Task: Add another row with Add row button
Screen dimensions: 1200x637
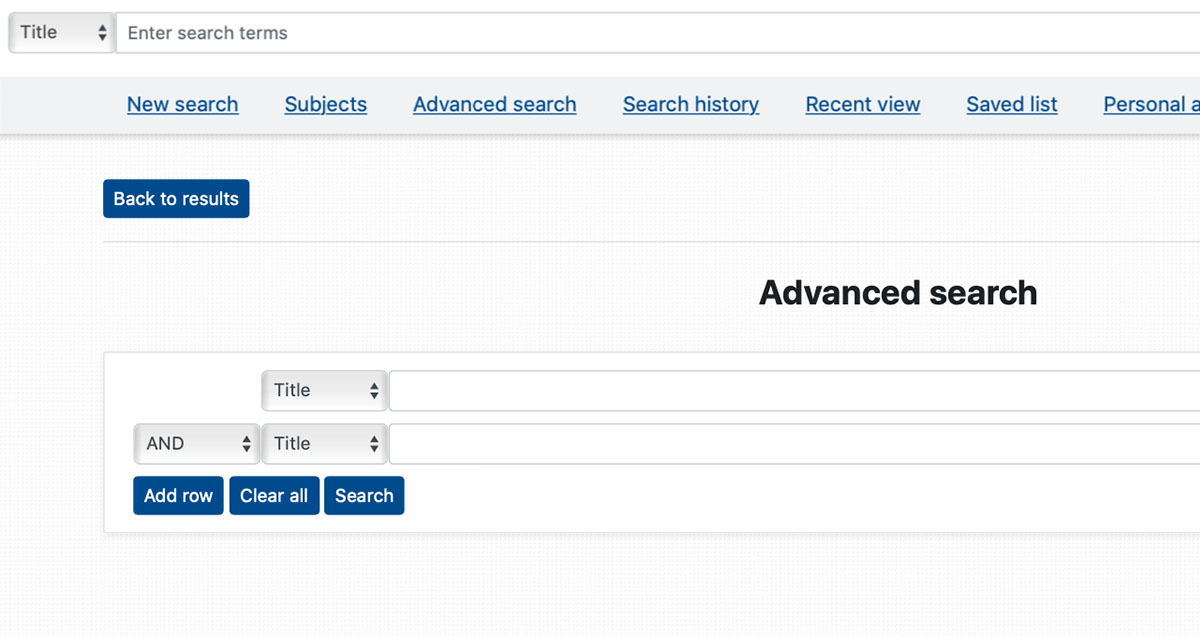Action: (x=178, y=496)
